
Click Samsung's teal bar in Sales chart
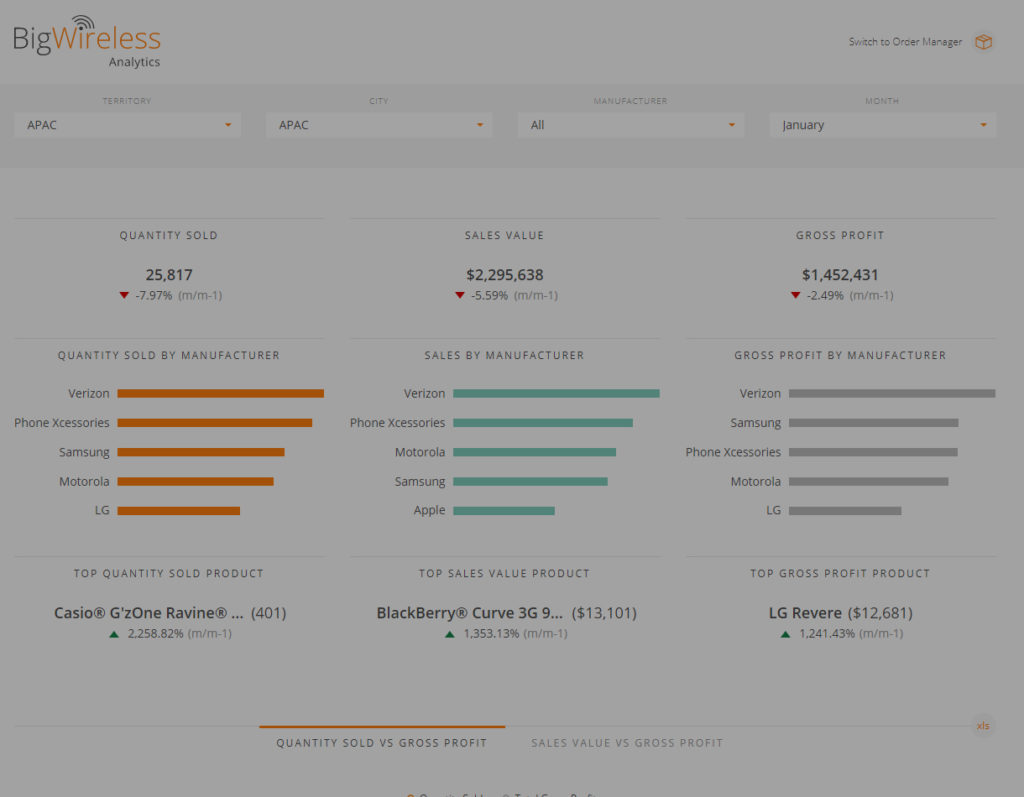(530, 481)
